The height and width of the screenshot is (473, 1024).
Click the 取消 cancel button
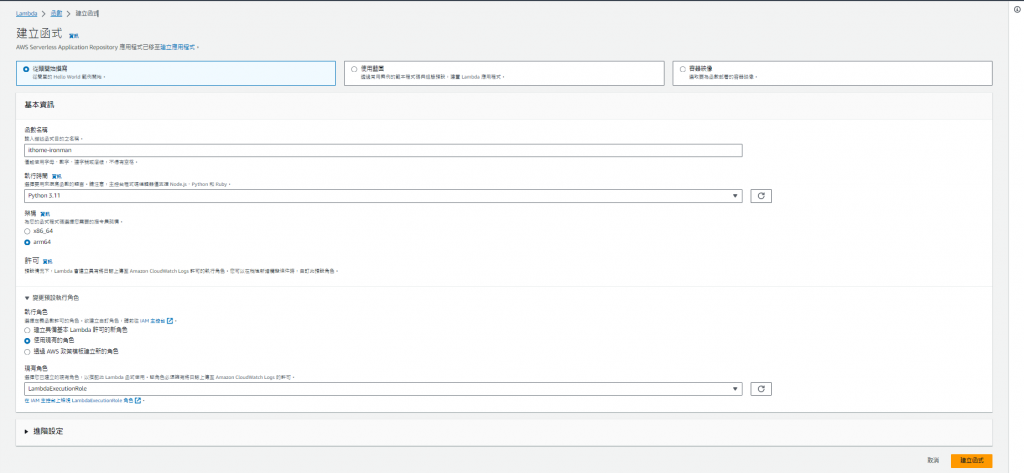click(x=933, y=461)
